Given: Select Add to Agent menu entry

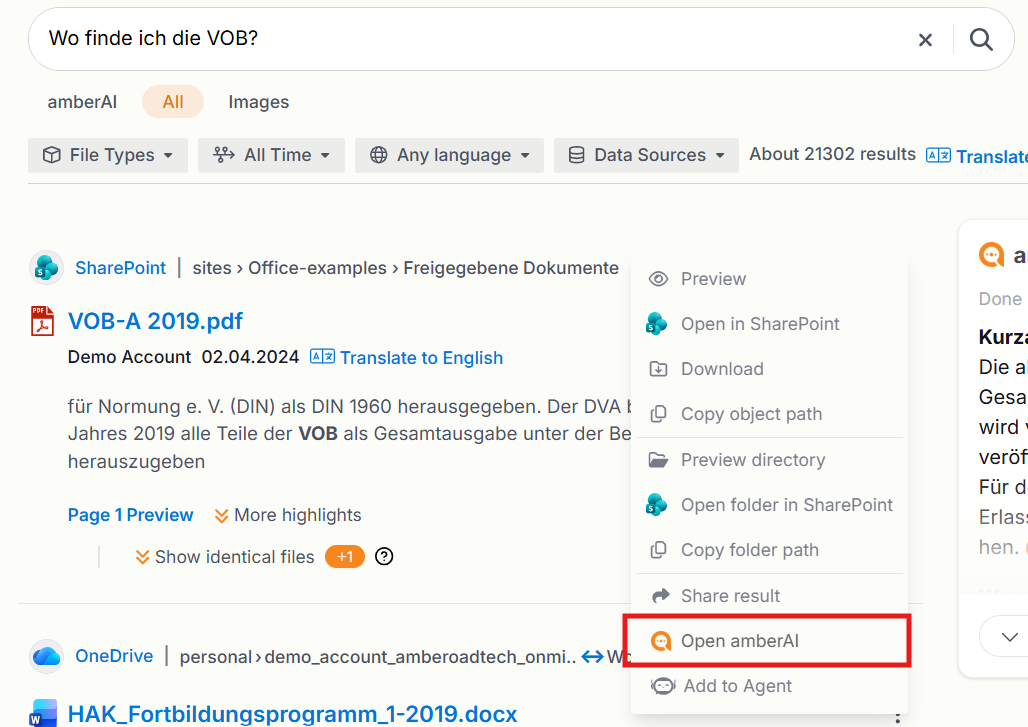Looking at the screenshot, I should pos(770,686).
